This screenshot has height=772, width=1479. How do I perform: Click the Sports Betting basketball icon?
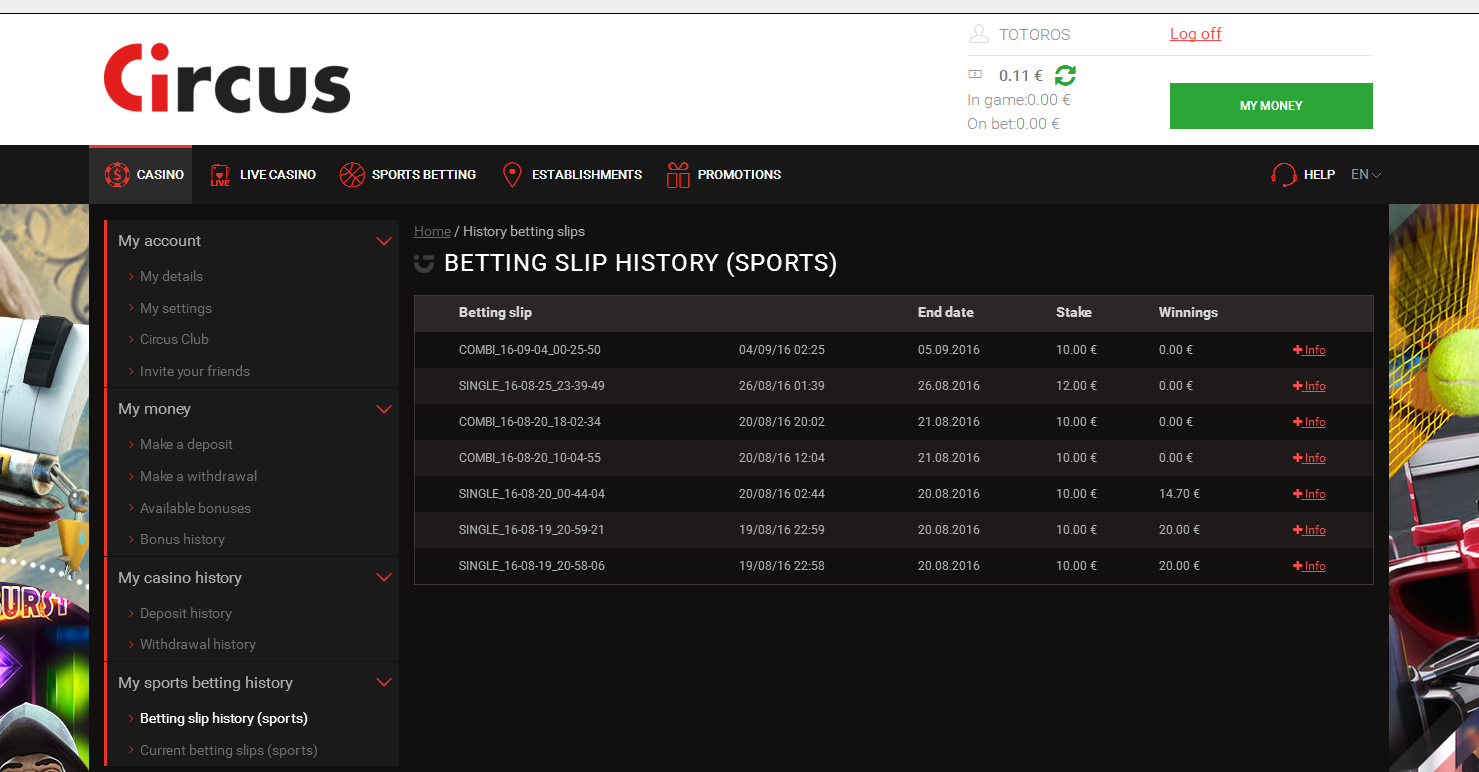click(x=352, y=175)
